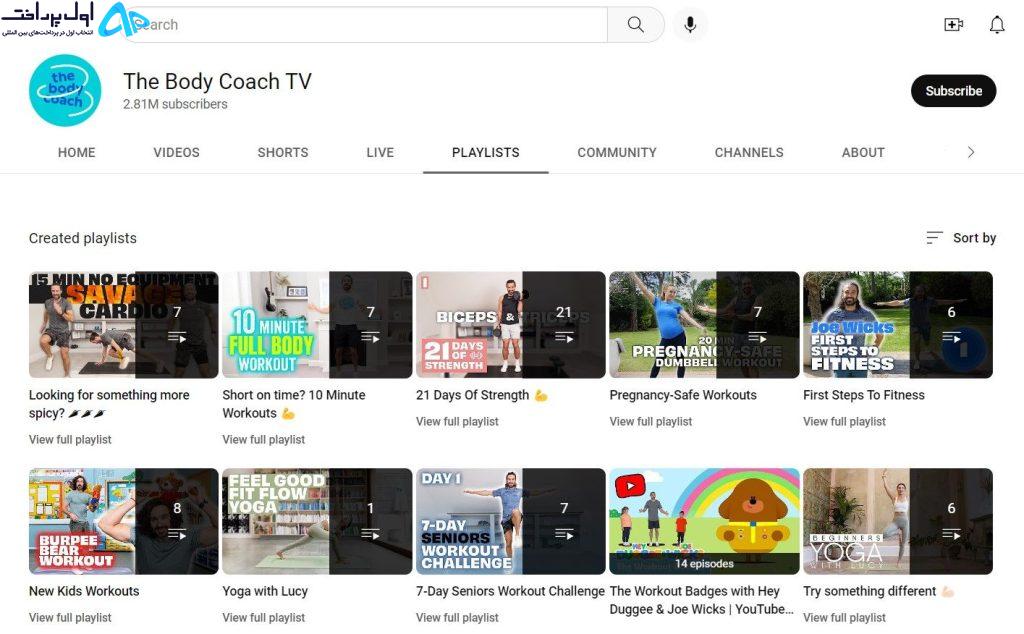Open The Body Coach channel avatar
The image size is (1024, 634).
tap(65, 90)
